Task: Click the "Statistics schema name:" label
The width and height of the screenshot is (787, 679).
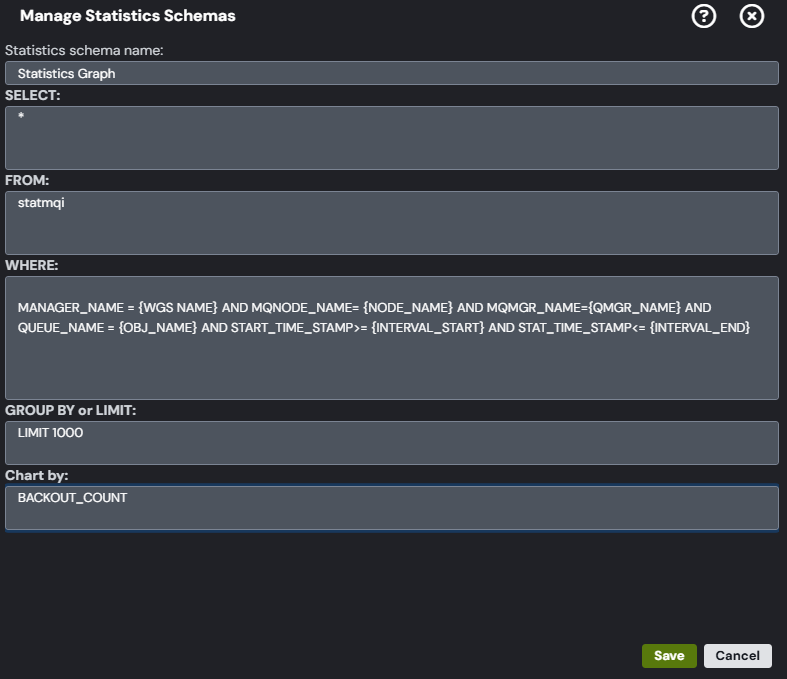Action: point(84,50)
